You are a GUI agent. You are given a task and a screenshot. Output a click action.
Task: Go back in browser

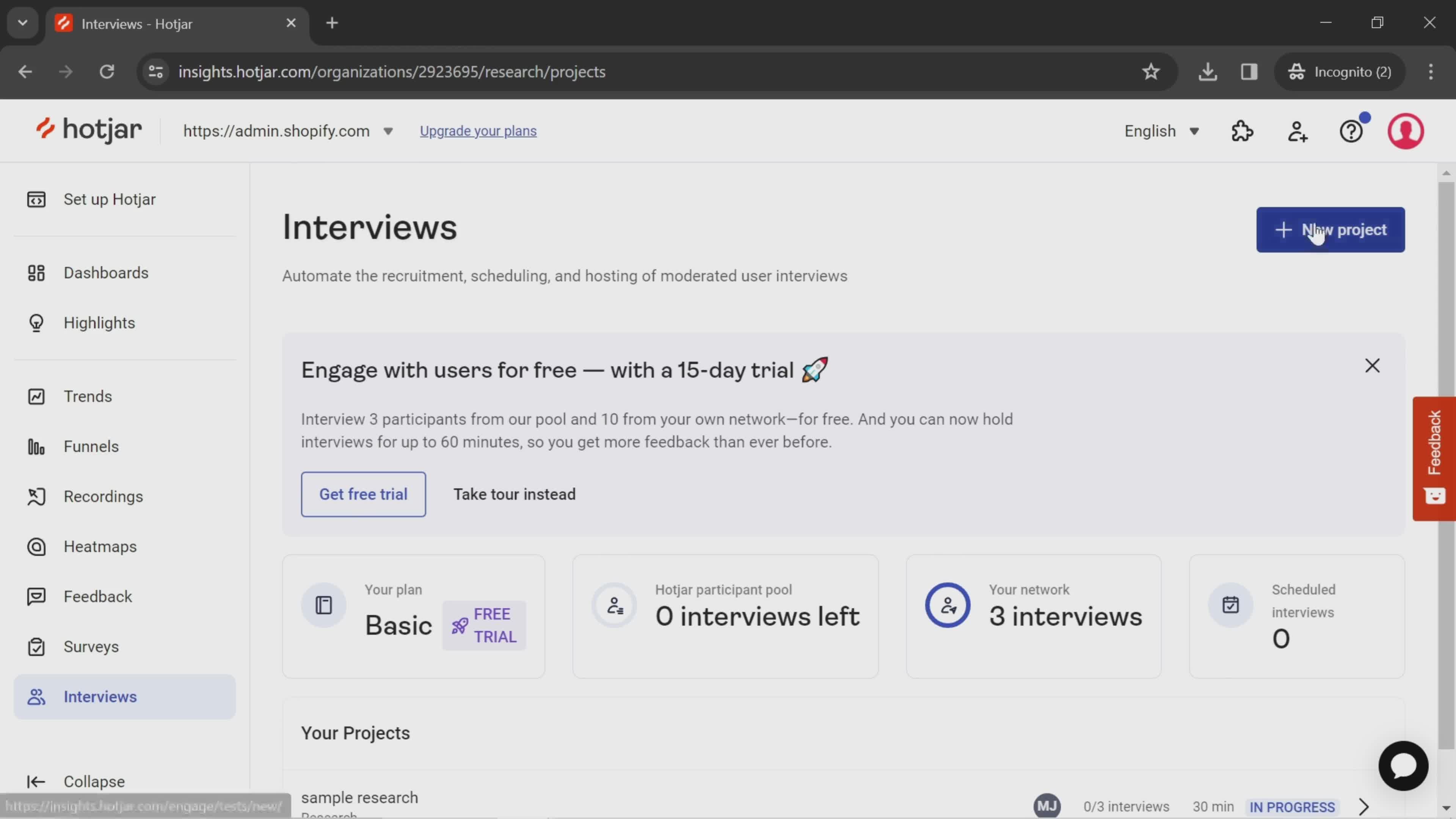click(x=25, y=72)
